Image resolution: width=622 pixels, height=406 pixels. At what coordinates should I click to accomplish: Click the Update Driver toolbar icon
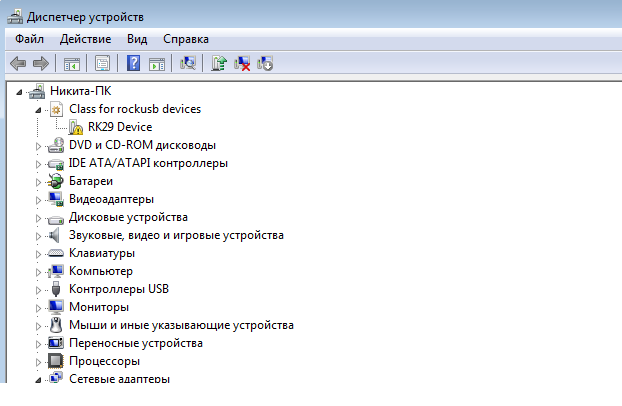219,64
